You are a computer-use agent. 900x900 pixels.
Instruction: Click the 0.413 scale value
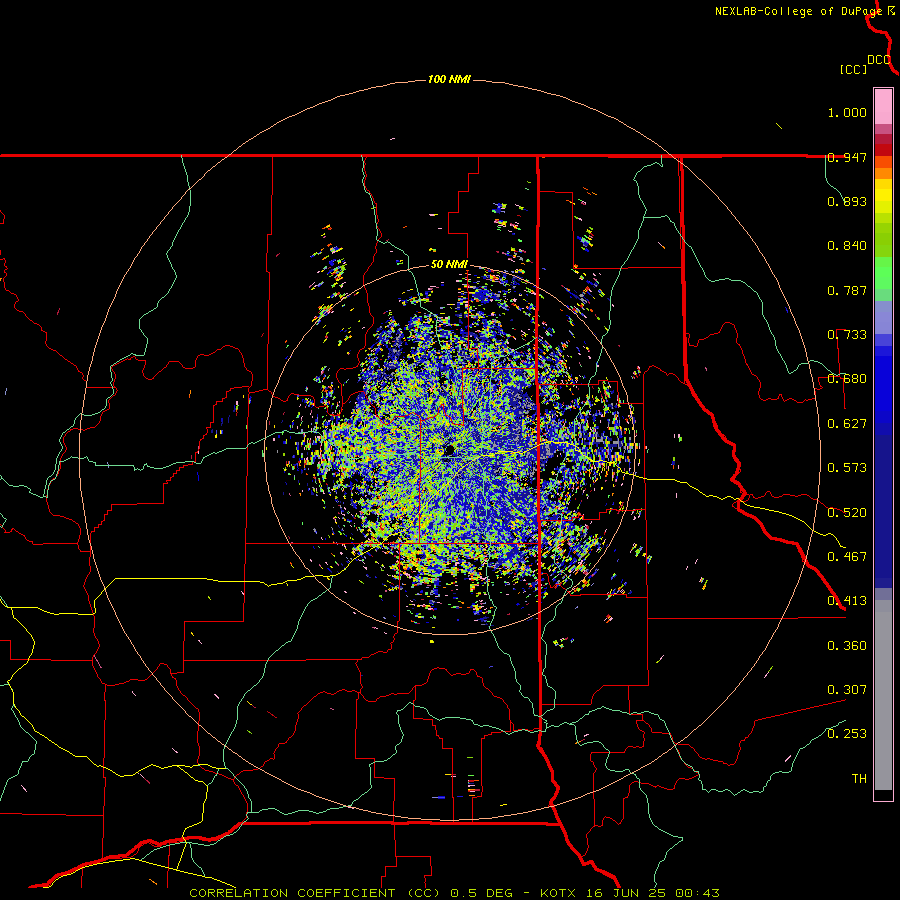point(847,601)
